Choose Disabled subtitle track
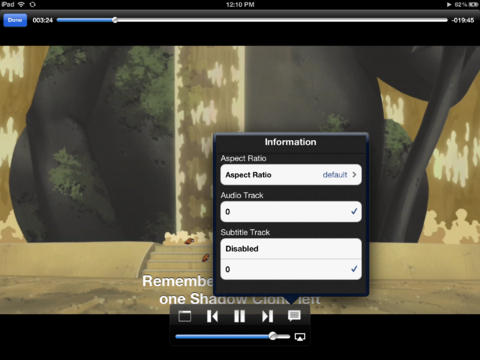Viewport: 480px width, 360px height. pos(291,249)
